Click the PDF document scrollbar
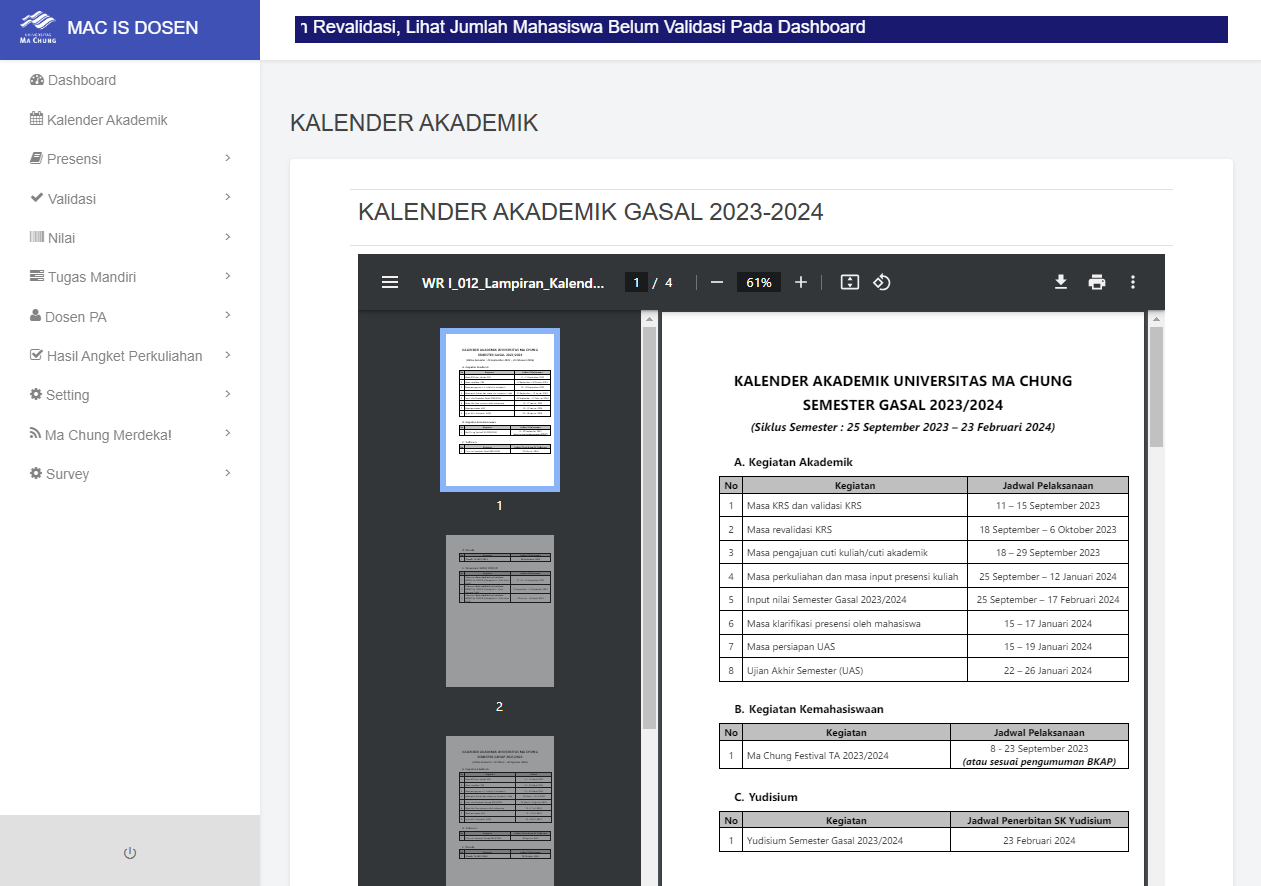1261x886 pixels. (1156, 386)
